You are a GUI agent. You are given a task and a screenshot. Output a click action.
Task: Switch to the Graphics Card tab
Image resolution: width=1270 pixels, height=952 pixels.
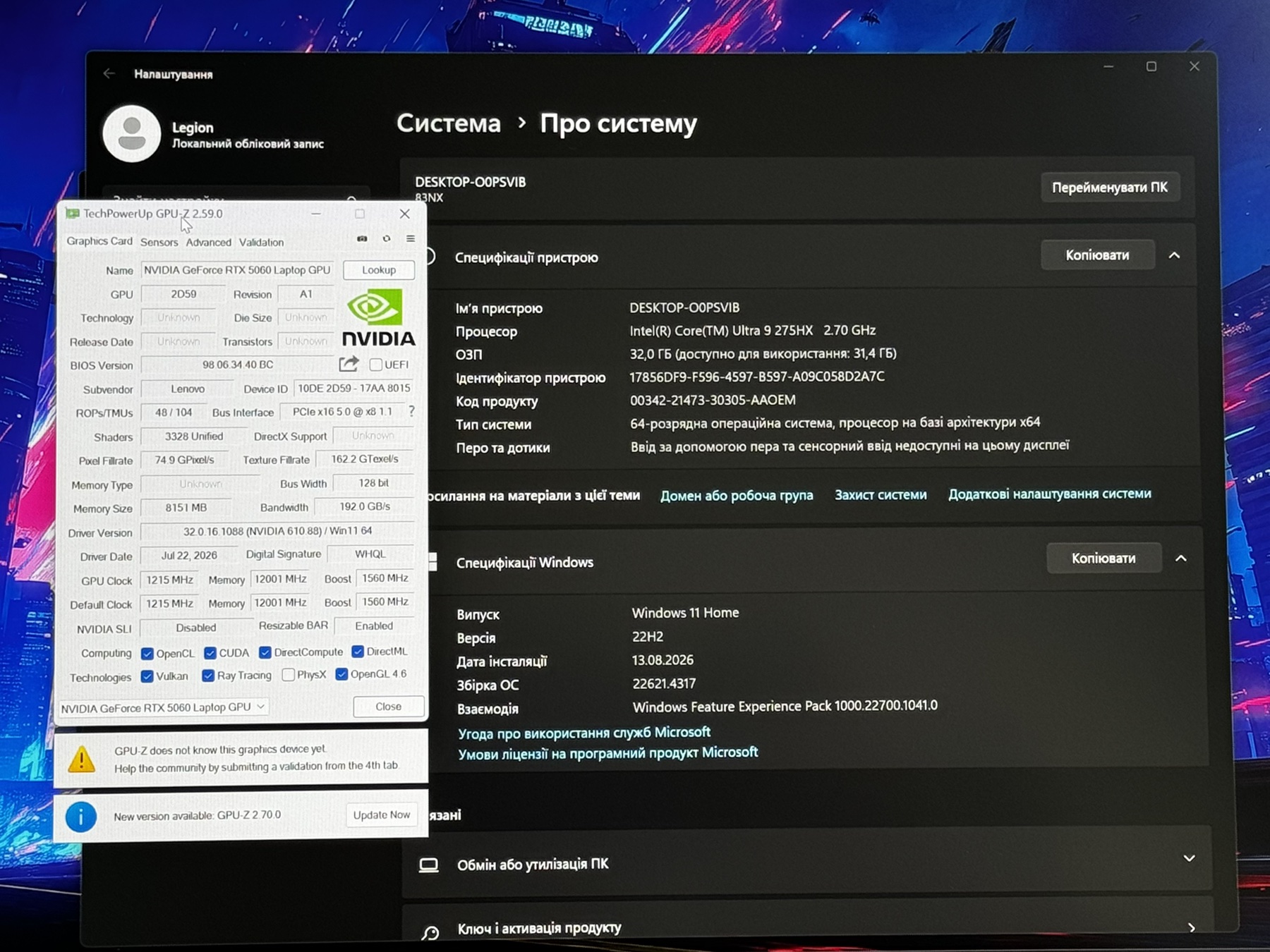coord(99,241)
